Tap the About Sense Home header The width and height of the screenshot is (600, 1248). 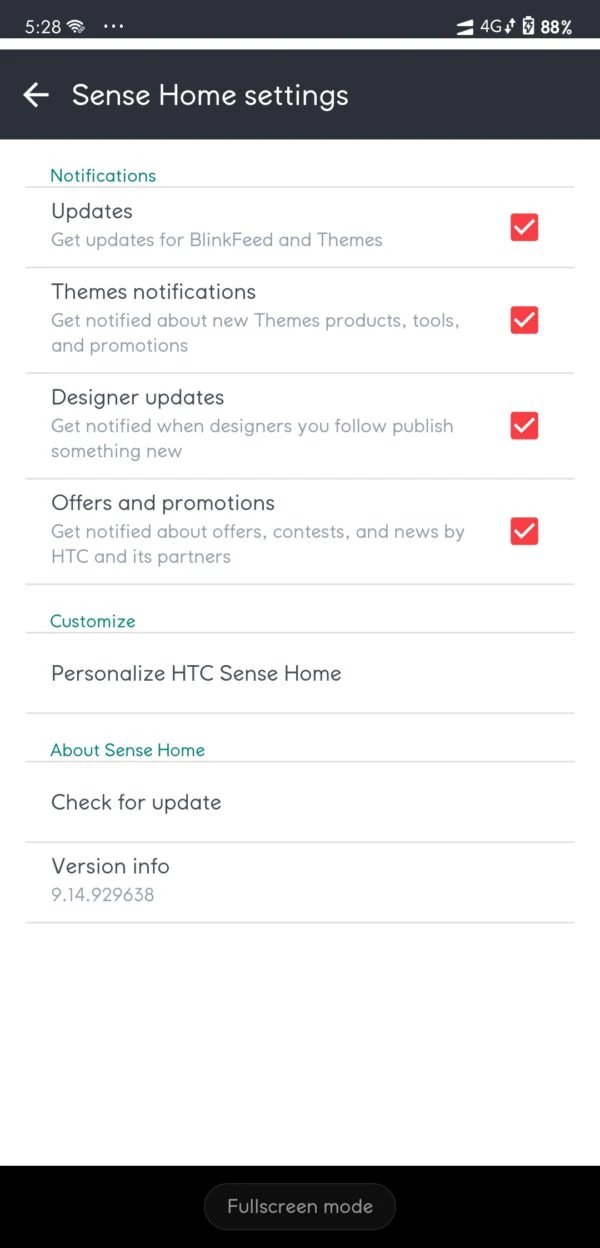(x=128, y=750)
